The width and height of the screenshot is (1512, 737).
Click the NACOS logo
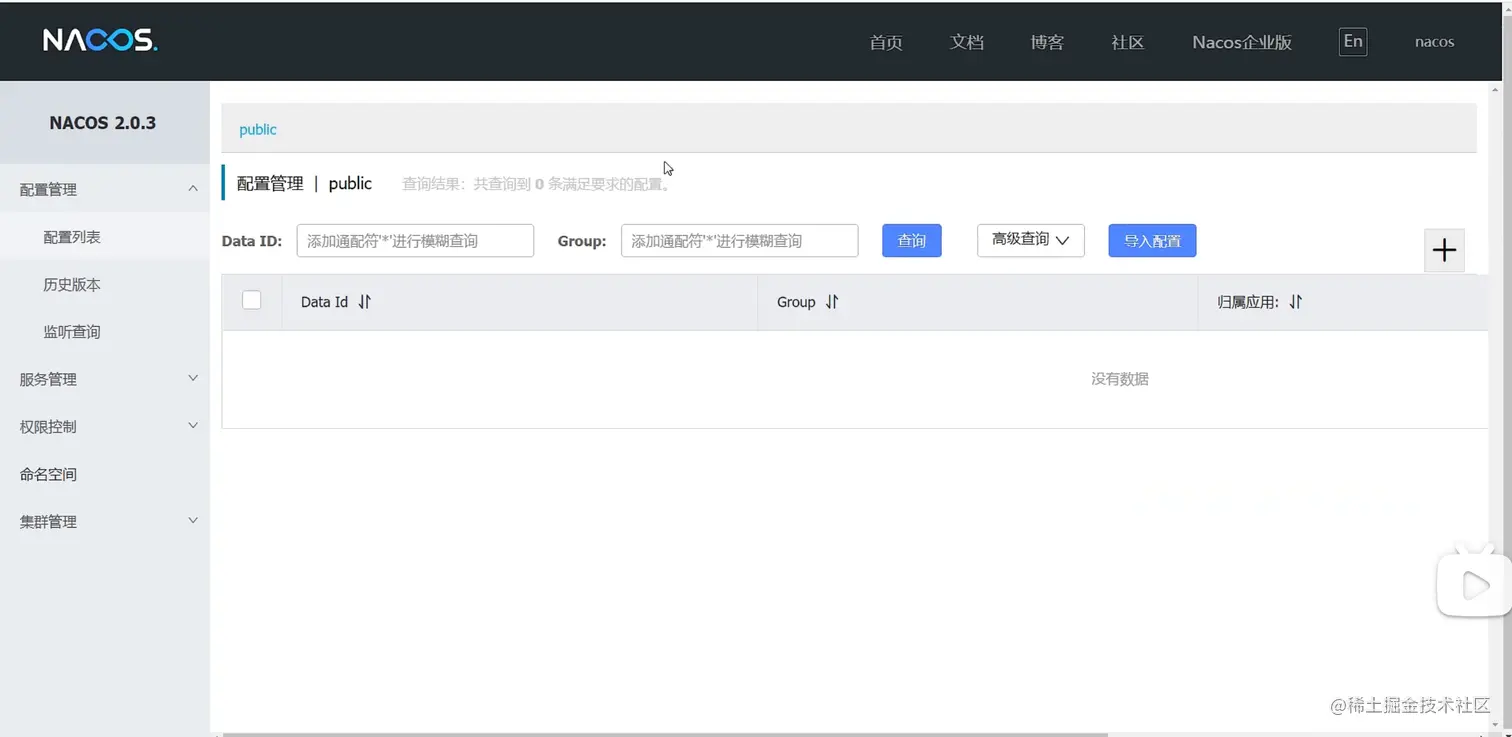click(x=100, y=41)
